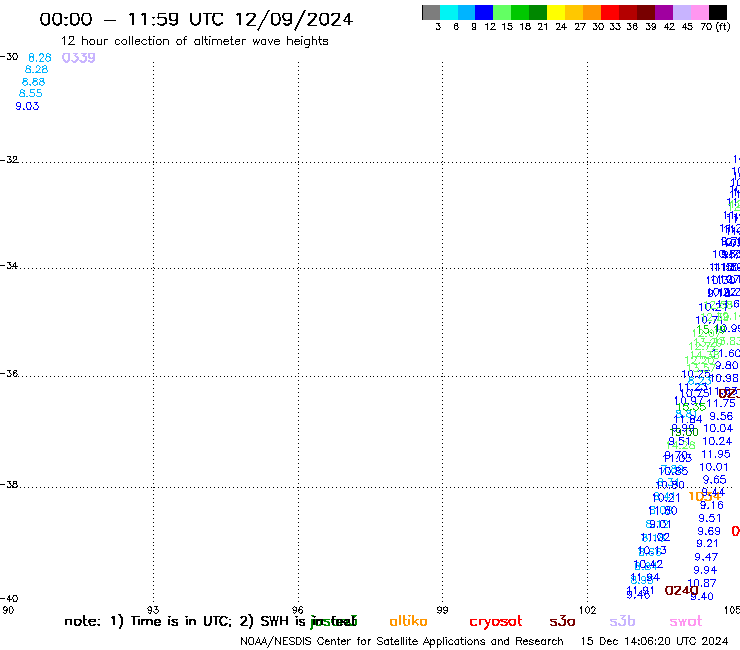Click the red 'cryosat' satellite label
Screen dimensions: 740x650
click(x=496, y=622)
